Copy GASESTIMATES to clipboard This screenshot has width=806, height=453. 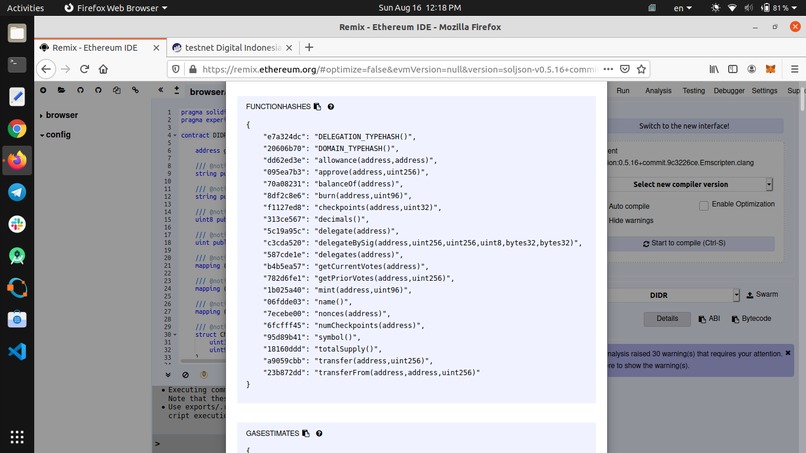(306, 433)
